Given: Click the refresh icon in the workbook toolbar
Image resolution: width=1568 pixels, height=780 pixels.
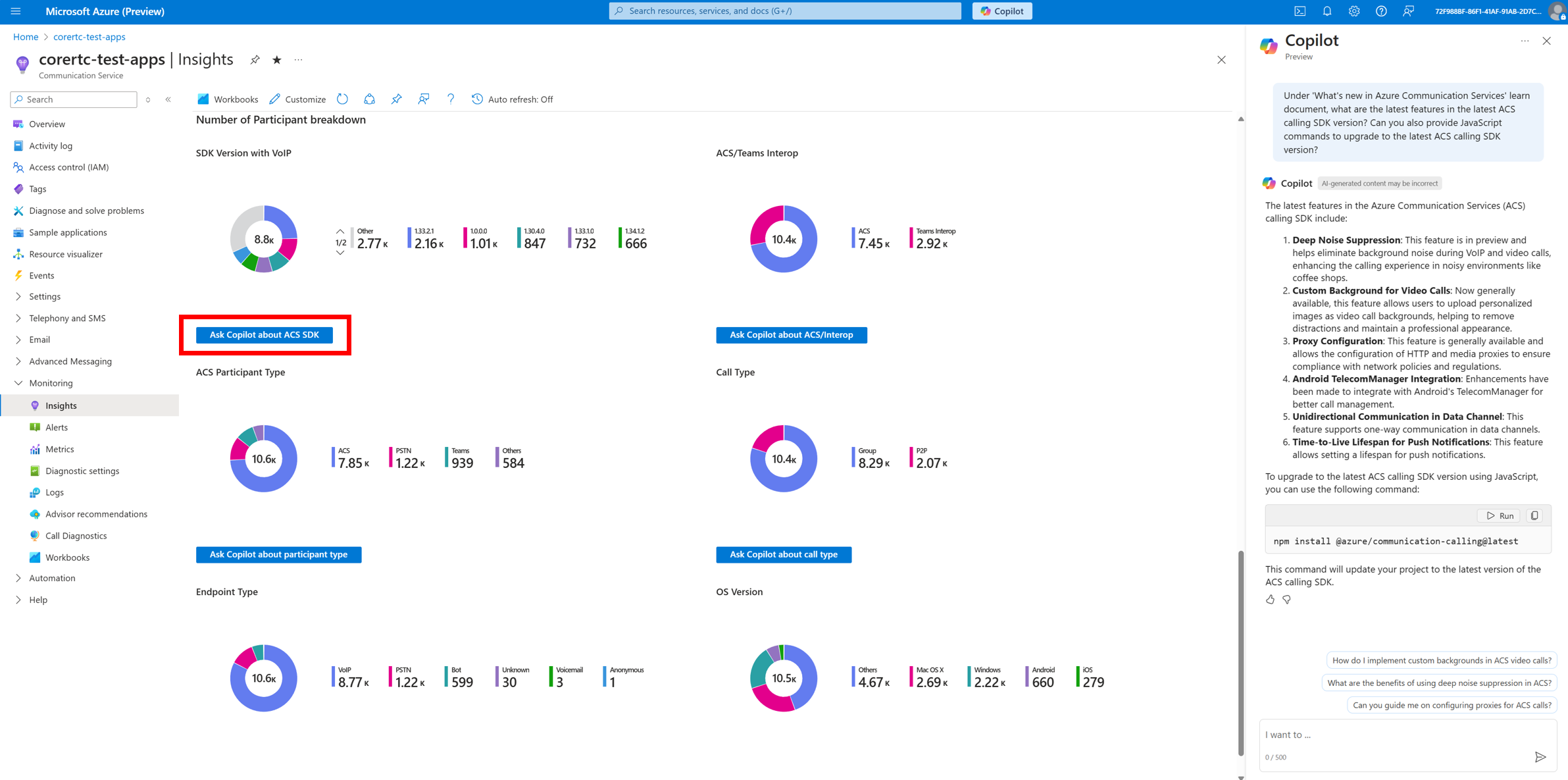Looking at the screenshot, I should [342, 99].
